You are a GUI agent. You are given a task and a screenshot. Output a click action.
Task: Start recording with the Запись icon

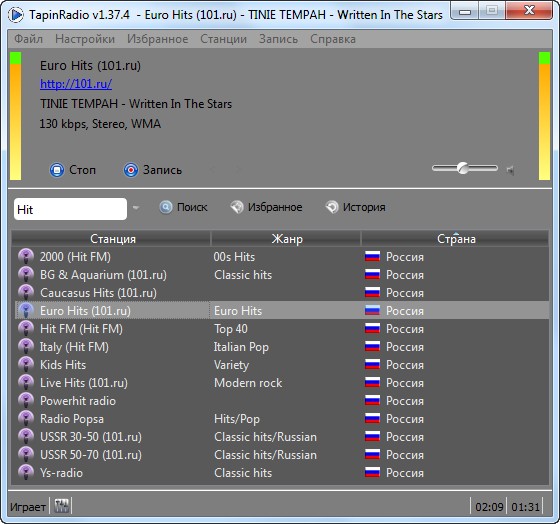coord(131,170)
